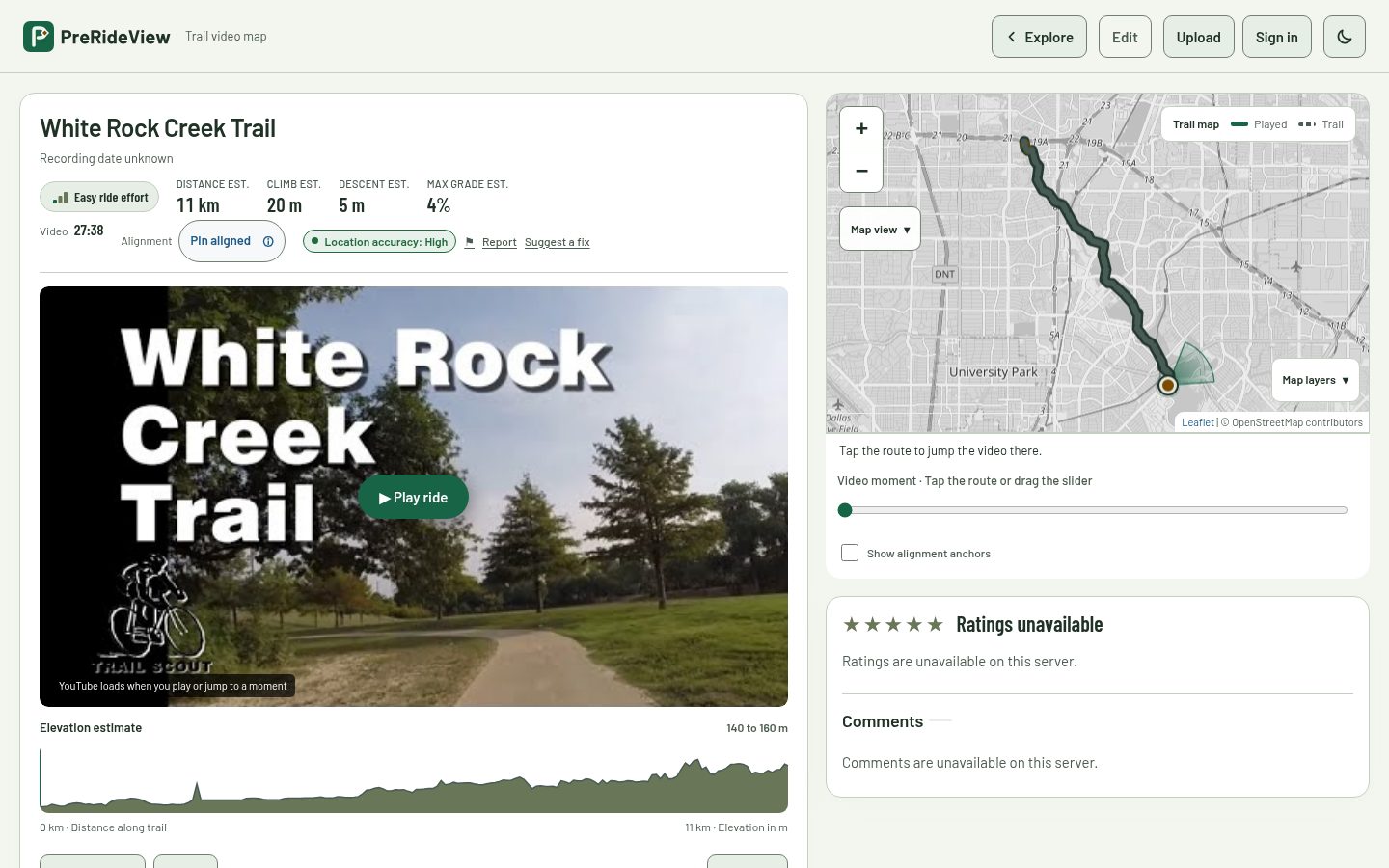Open the Report link
The width and height of the screenshot is (1389, 868).
[499, 242]
